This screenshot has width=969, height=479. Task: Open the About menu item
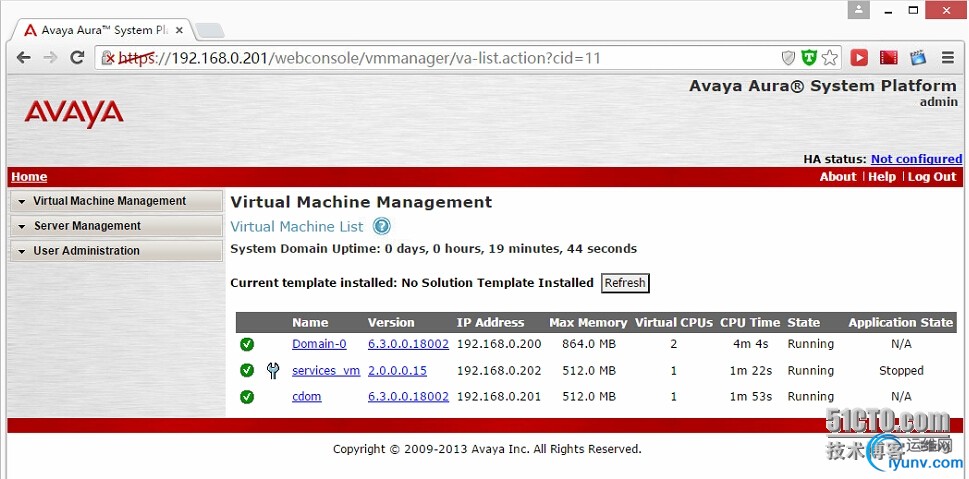pos(838,177)
